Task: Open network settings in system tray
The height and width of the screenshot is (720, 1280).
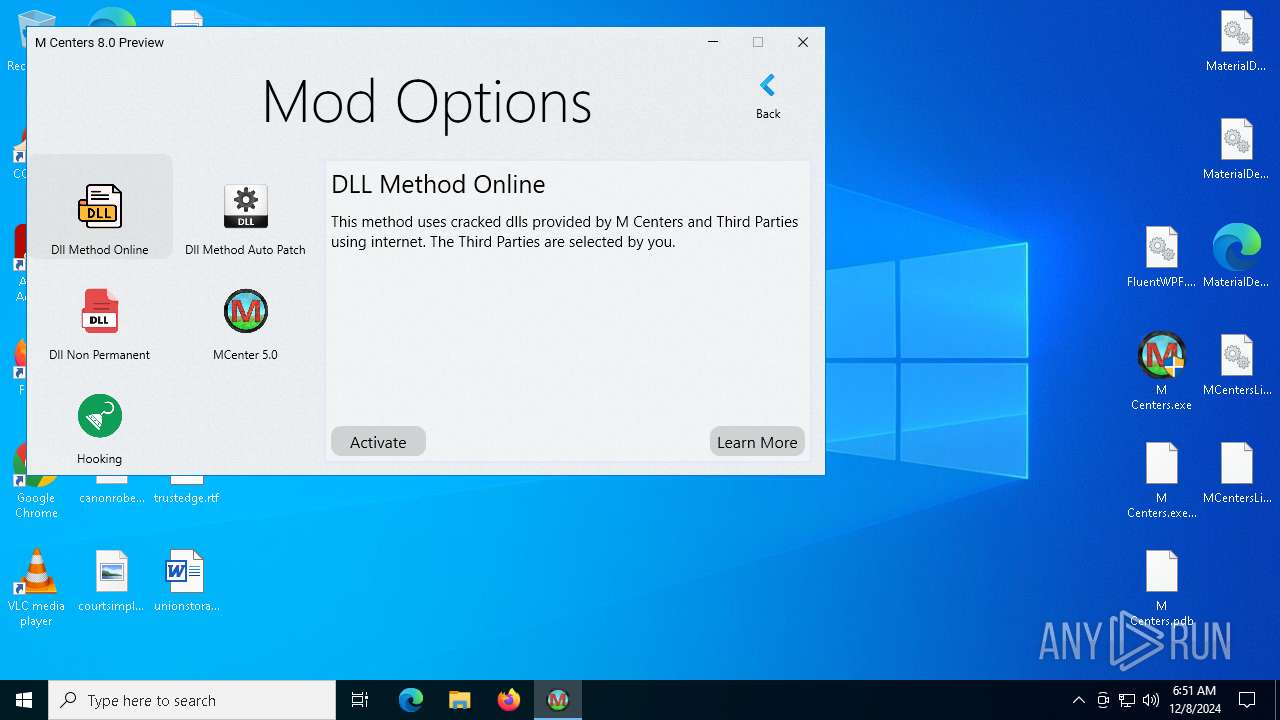Action: 1127,700
